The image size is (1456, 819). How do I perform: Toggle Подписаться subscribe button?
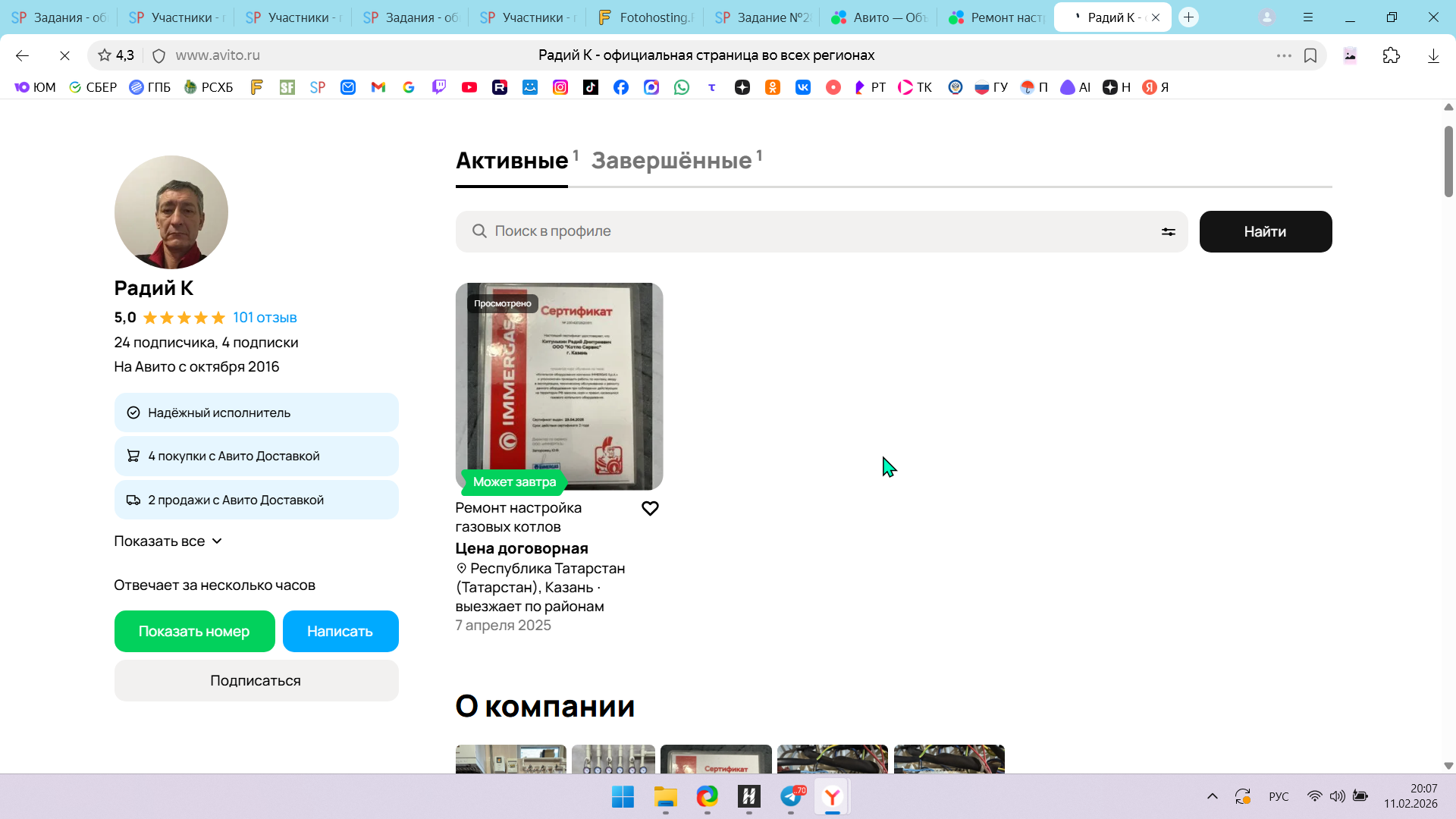(256, 681)
